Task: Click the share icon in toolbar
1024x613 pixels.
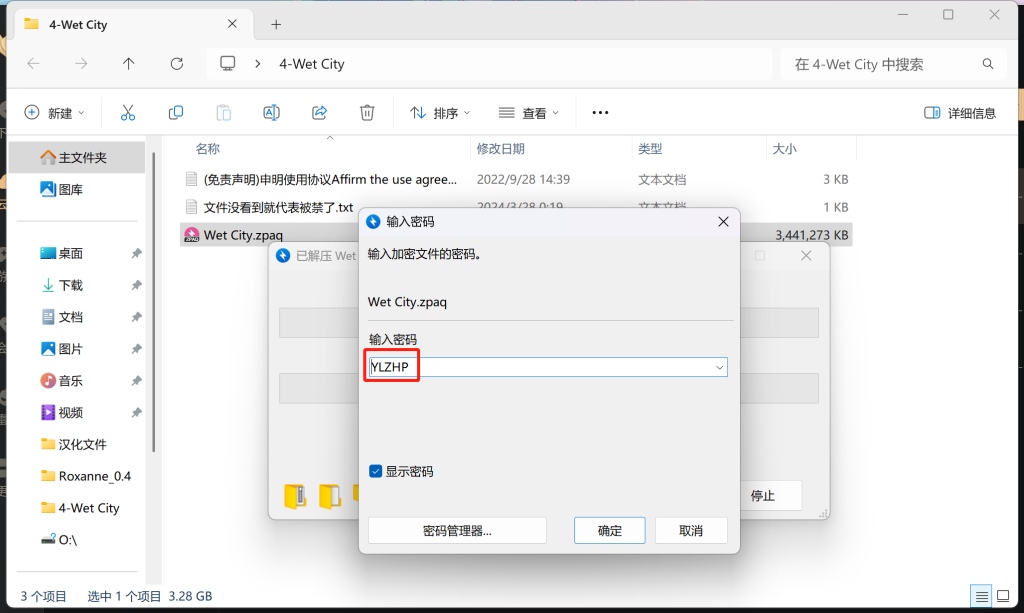Action: point(320,113)
